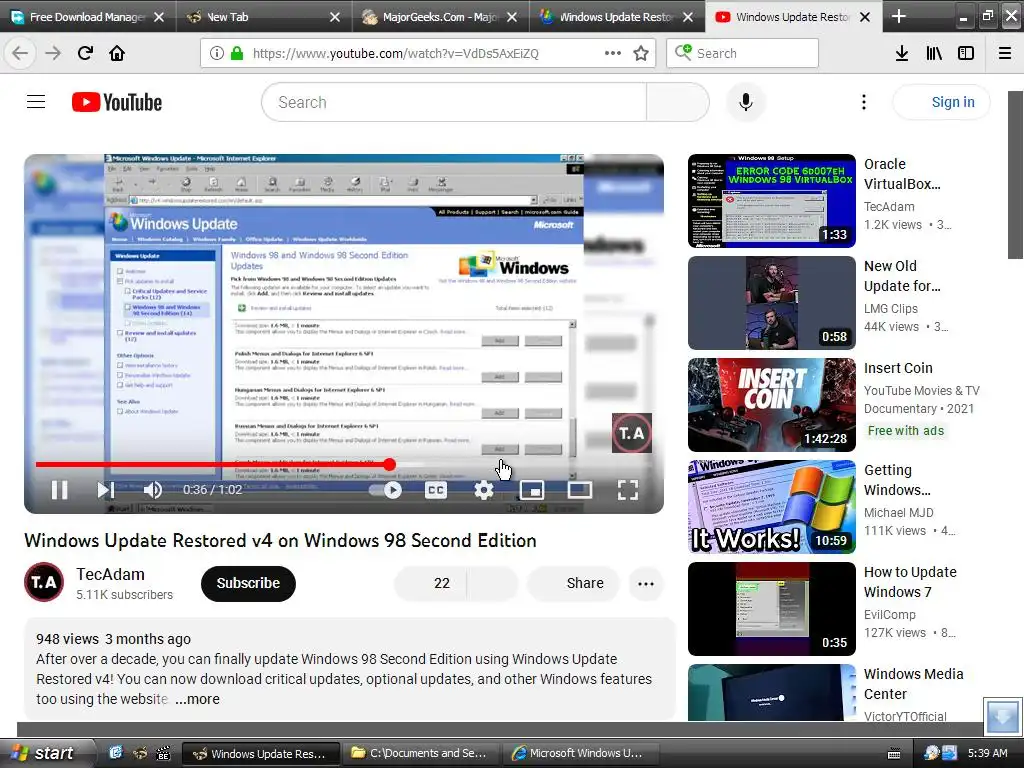Pause the video

59,490
